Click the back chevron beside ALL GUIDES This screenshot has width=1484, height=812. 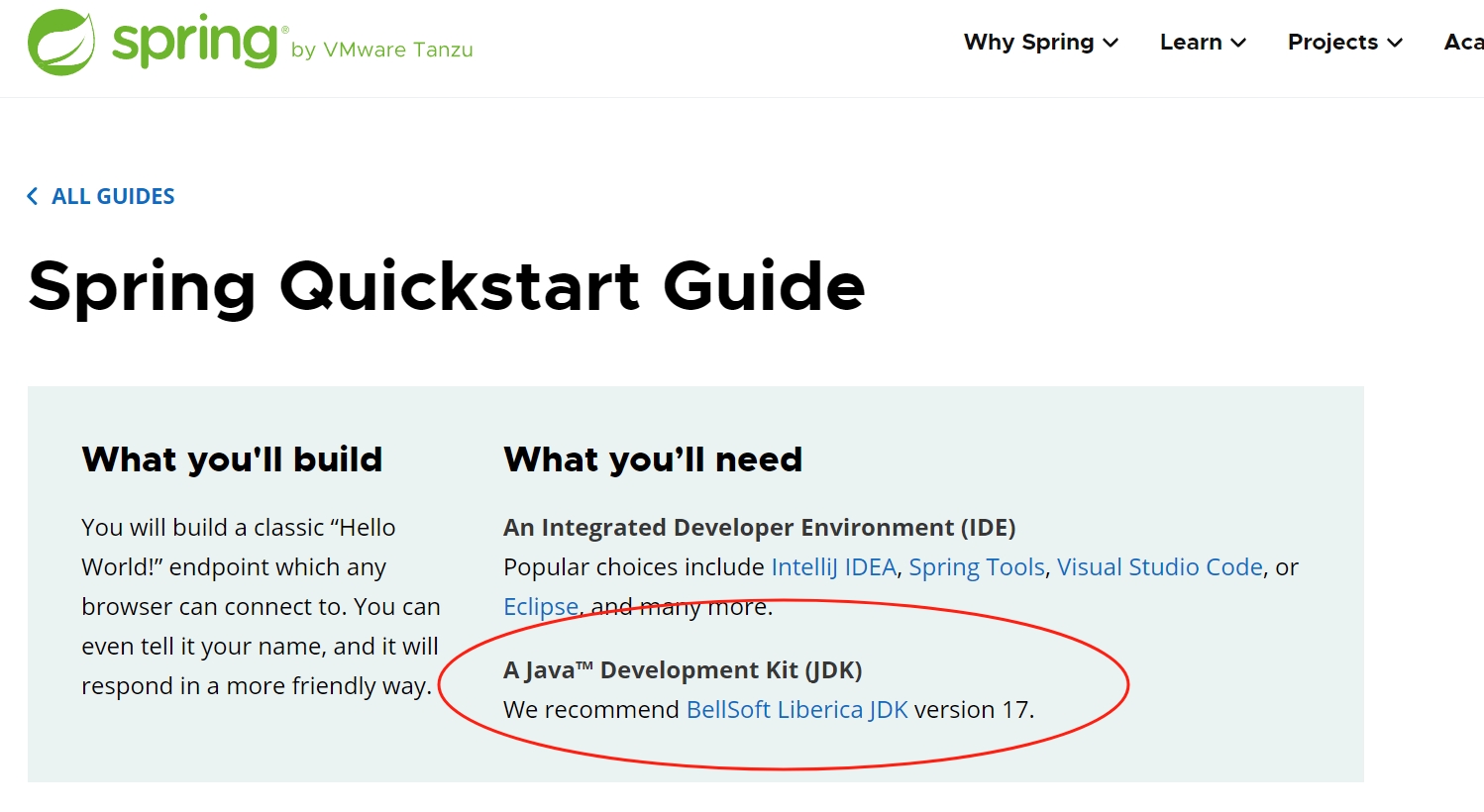click(31, 196)
